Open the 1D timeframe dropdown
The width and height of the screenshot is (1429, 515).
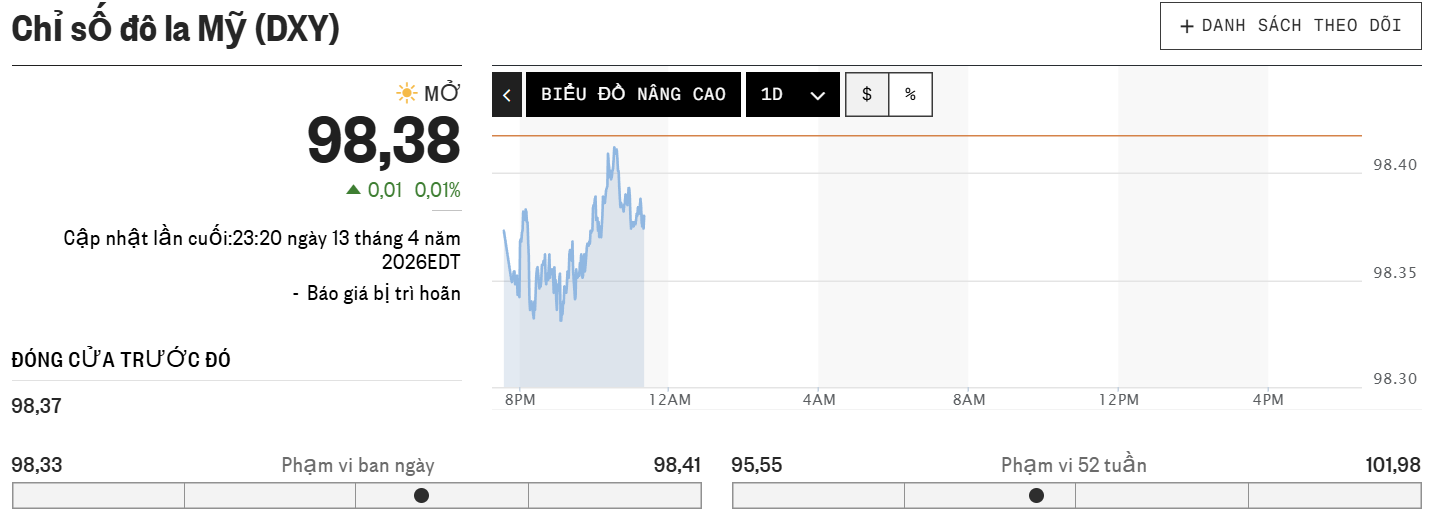pyautogui.click(x=792, y=95)
